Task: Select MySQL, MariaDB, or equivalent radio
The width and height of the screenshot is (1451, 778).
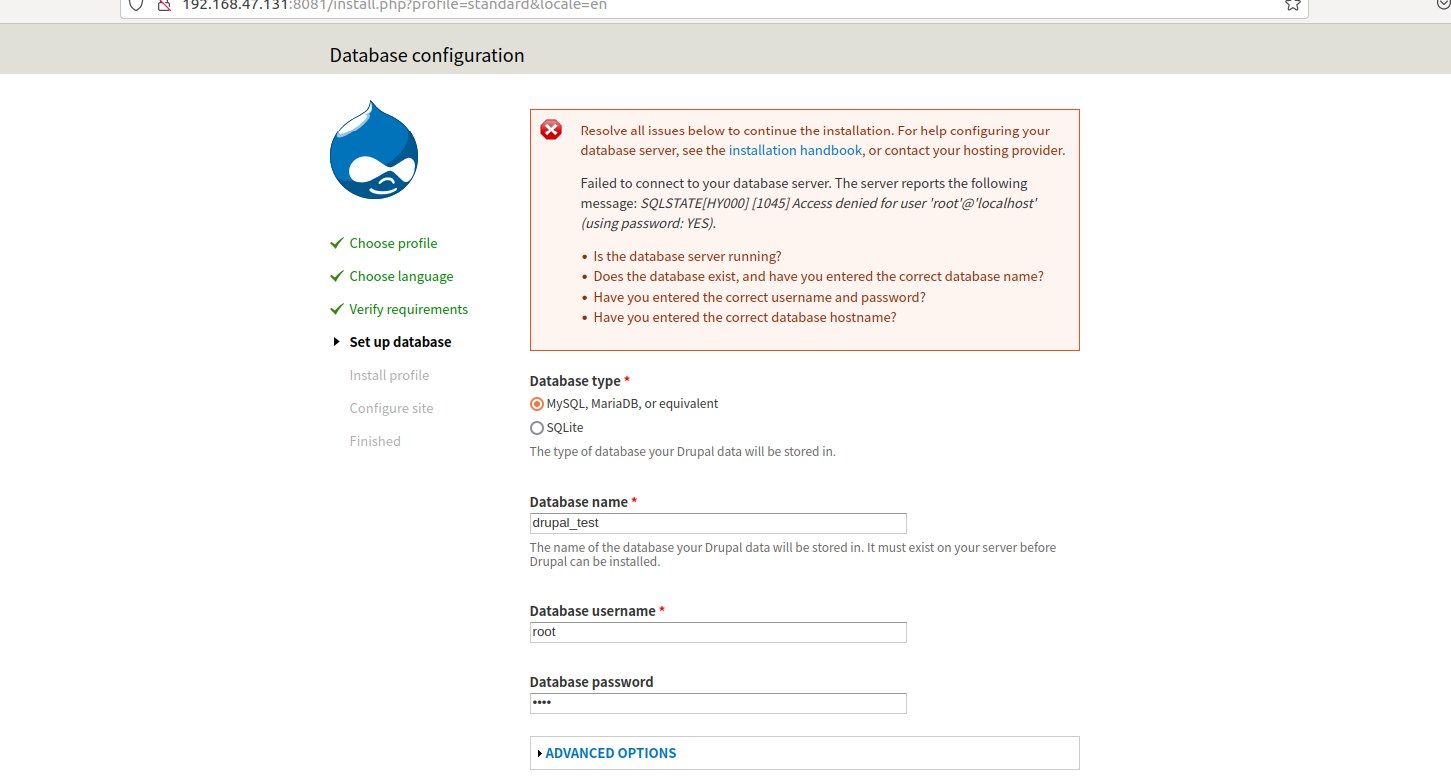Action: pyautogui.click(x=537, y=404)
